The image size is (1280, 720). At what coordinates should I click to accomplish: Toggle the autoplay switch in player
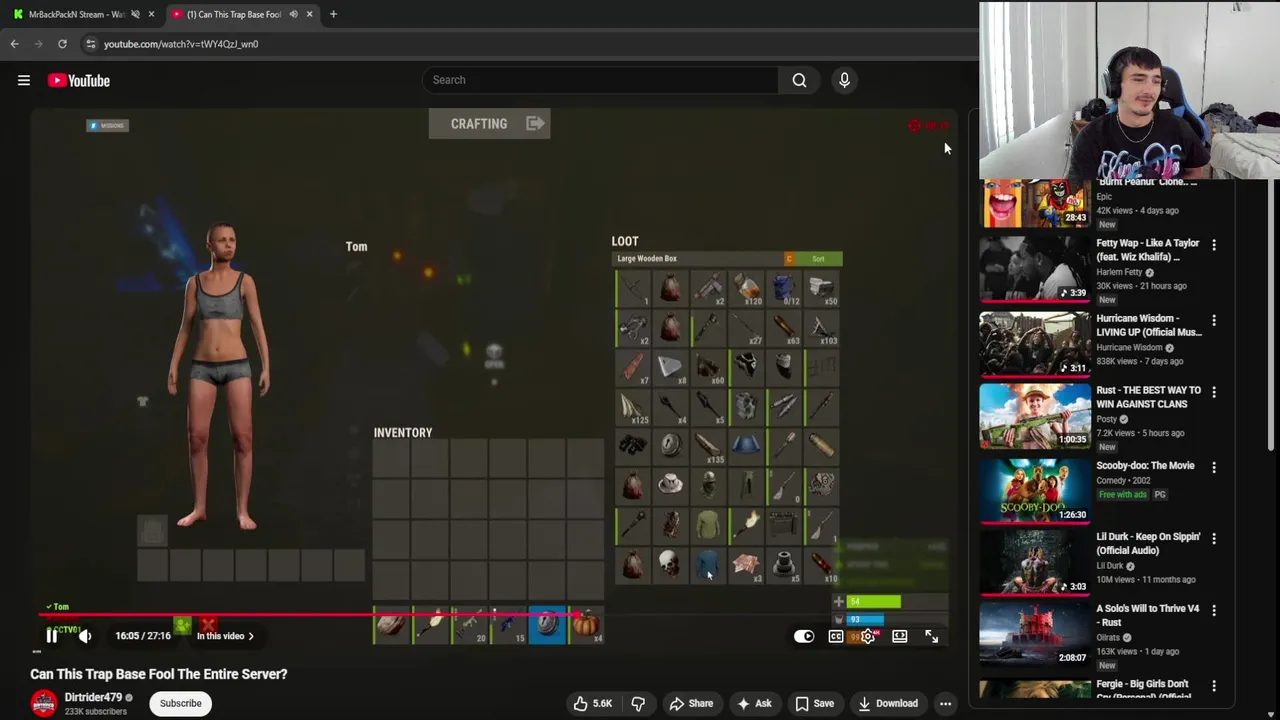[x=804, y=636]
